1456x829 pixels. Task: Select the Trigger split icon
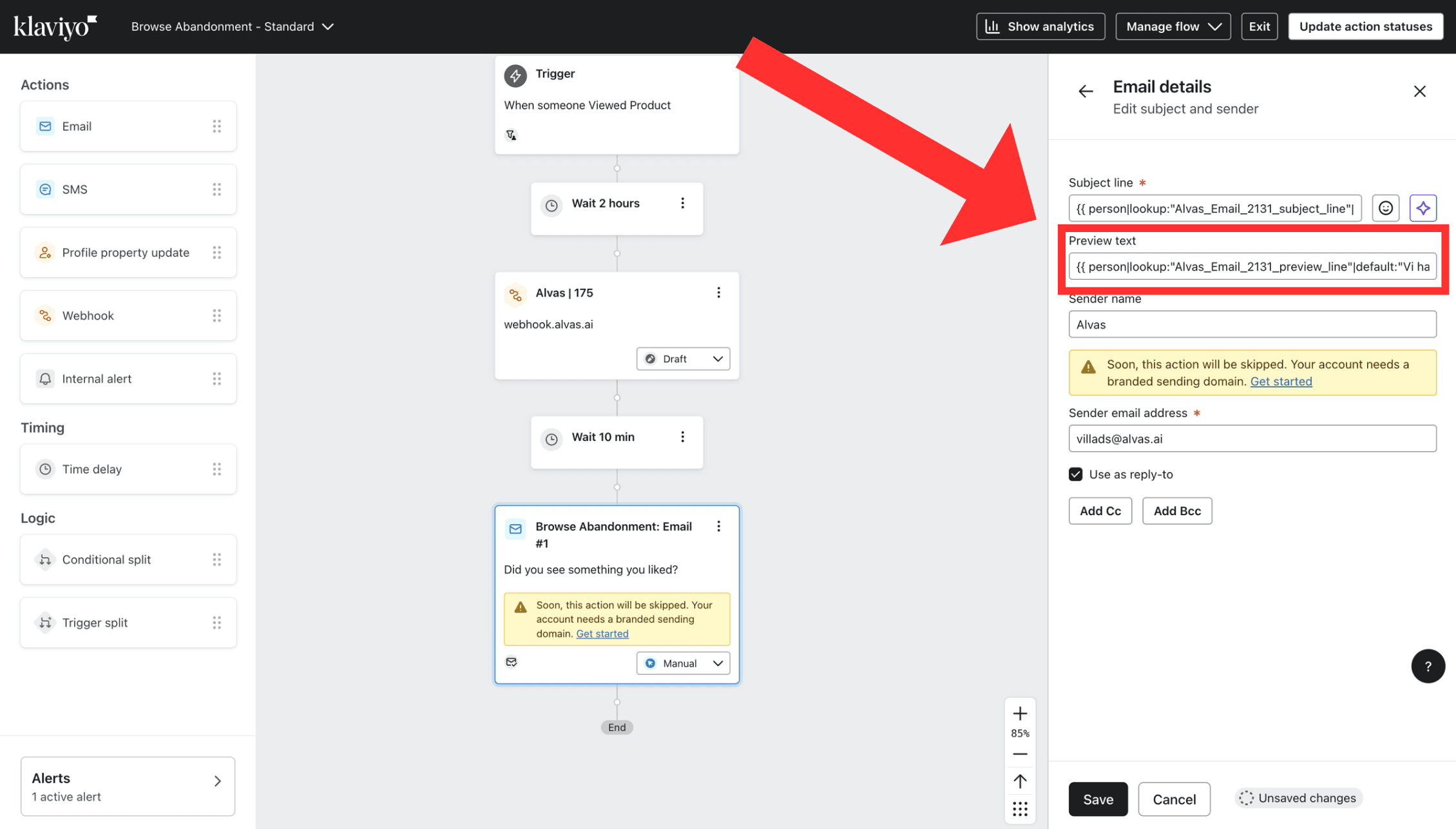[x=45, y=623]
